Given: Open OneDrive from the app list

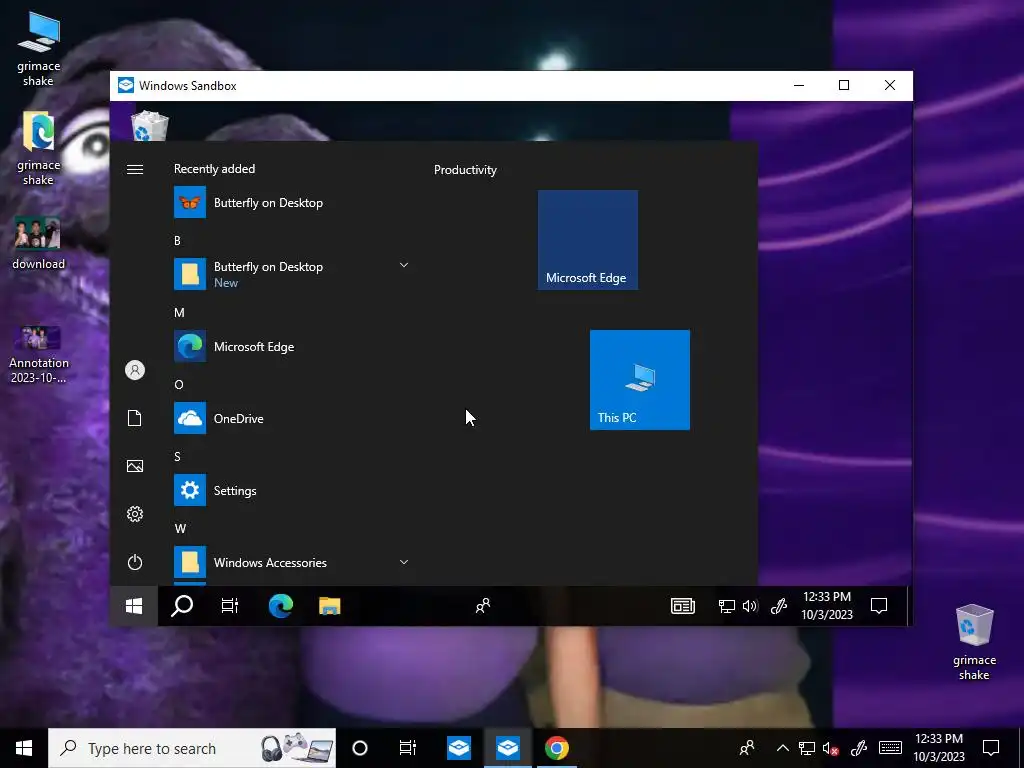Looking at the screenshot, I should pyautogui.click(x=291, y=418).
